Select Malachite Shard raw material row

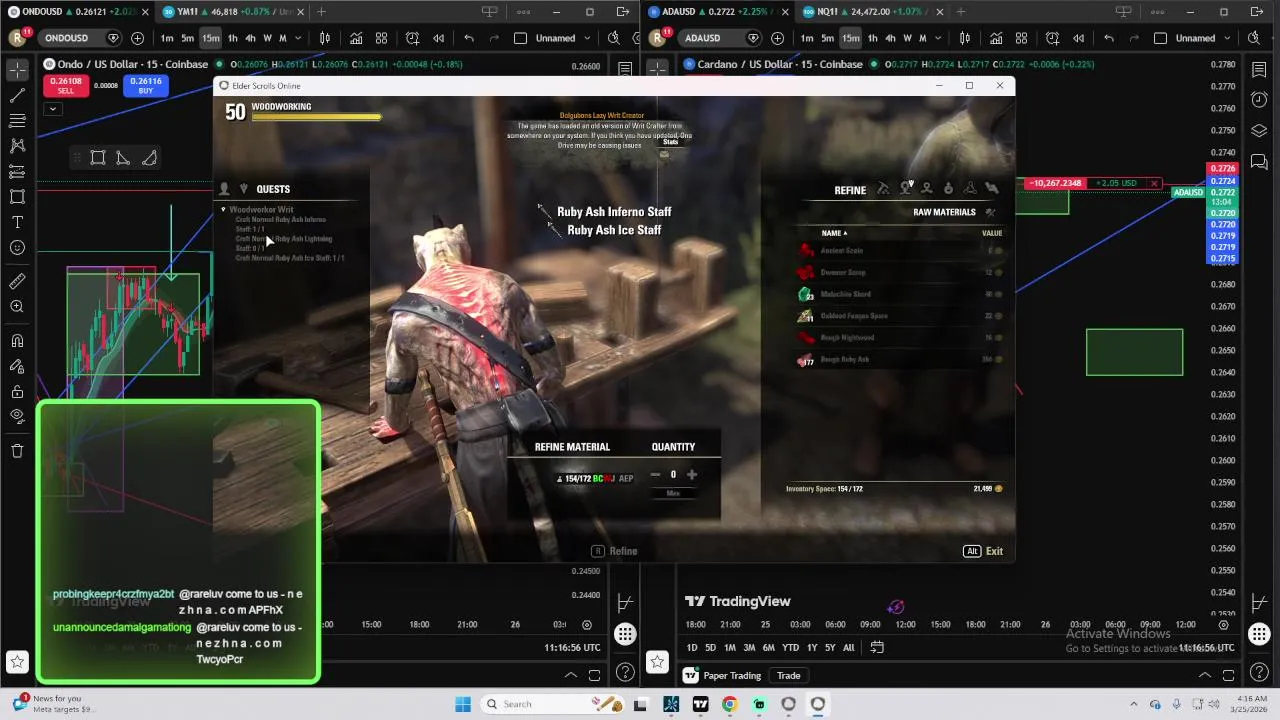(x=900, y=294)
